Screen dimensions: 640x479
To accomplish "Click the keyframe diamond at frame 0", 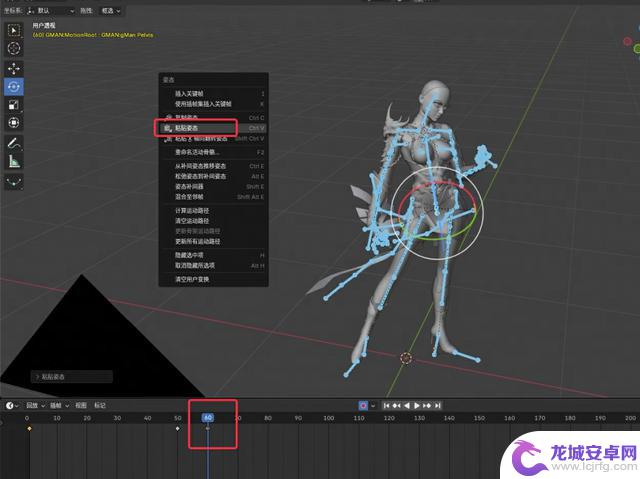I will pyautogui.click(x=29, y=428).
